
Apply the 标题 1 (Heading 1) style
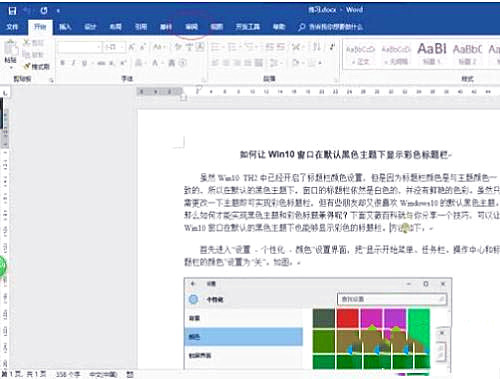point(432,55)
